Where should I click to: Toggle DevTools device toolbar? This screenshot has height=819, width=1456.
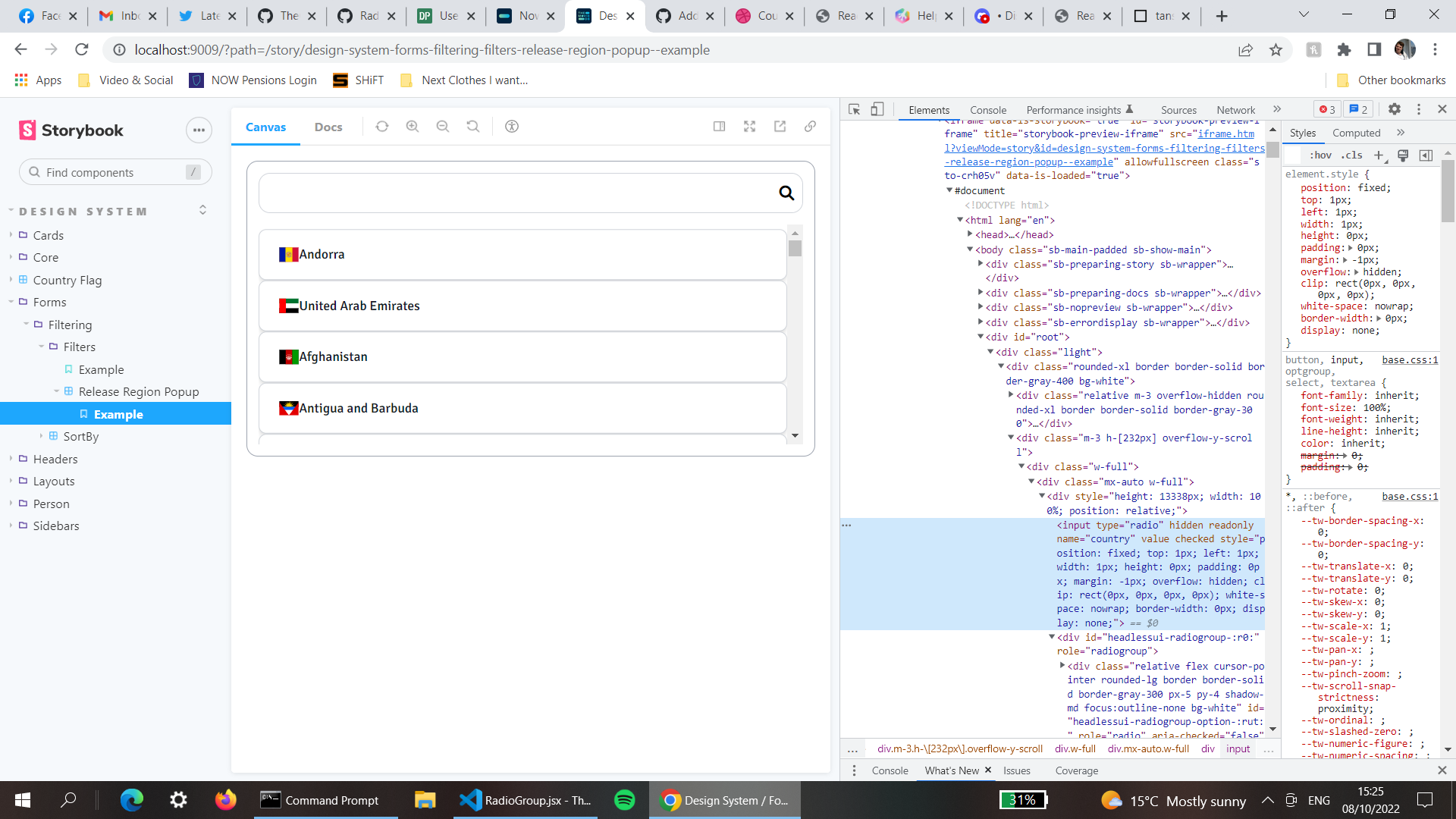pos(877,110)
